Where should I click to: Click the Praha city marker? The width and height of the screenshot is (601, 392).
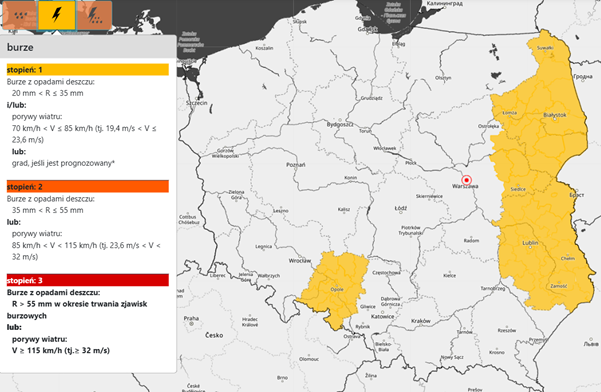click(191, 324)
